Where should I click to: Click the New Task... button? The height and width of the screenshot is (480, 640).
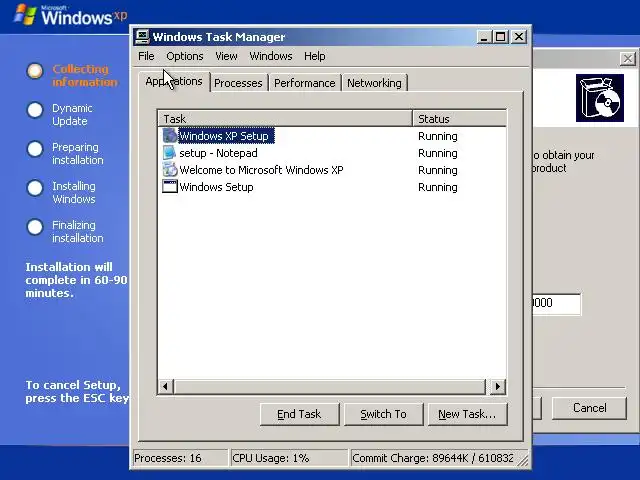(x=467, y=414)
